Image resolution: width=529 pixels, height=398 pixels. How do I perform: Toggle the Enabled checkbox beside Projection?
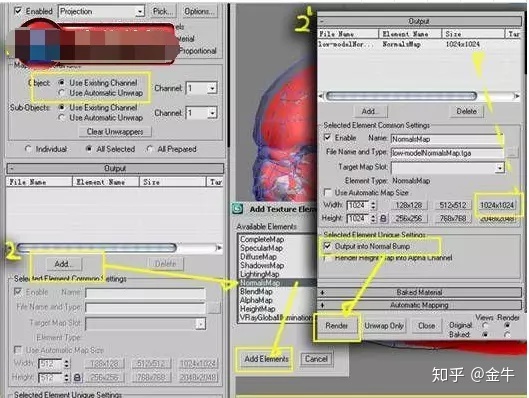pos(18,11)
